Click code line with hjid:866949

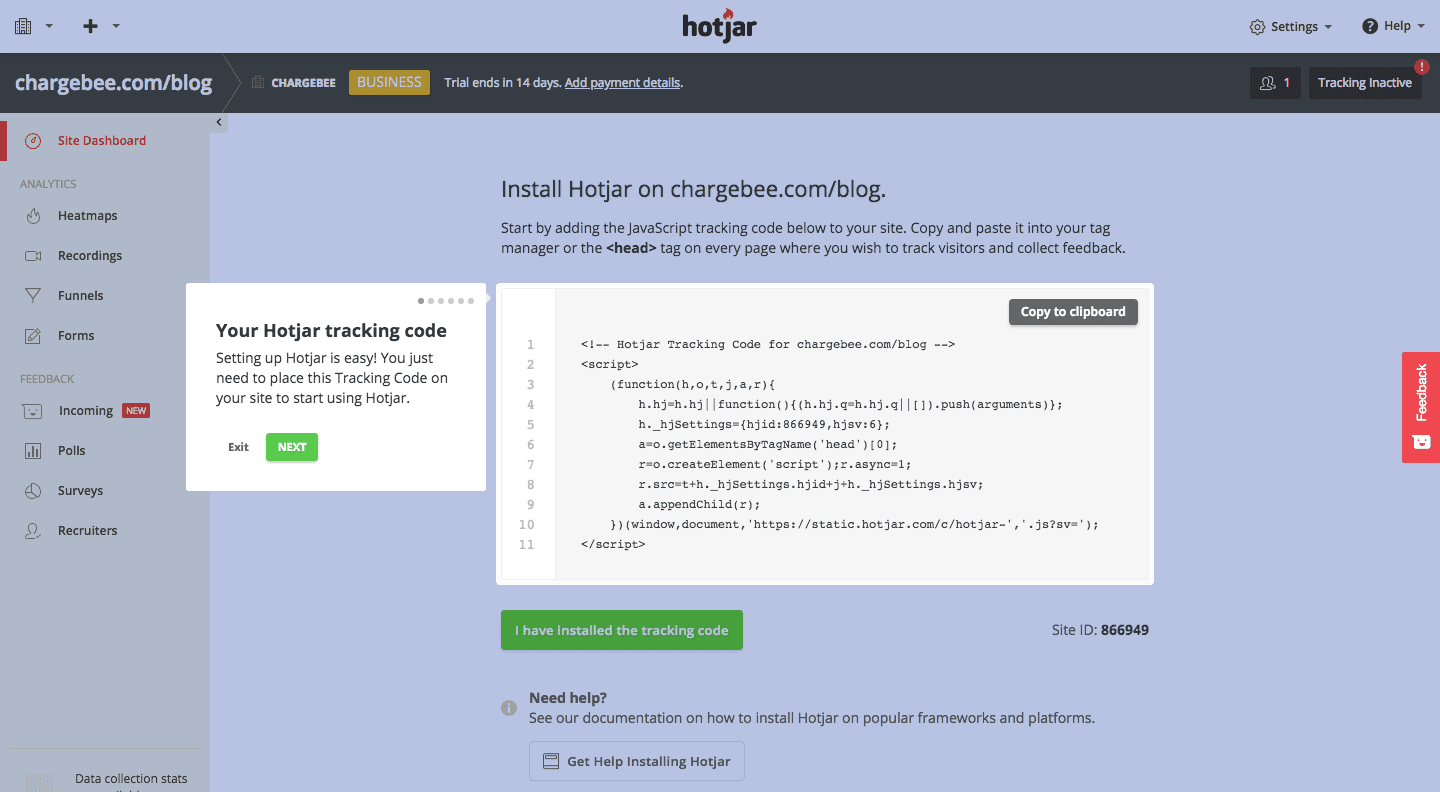[764, 424]
